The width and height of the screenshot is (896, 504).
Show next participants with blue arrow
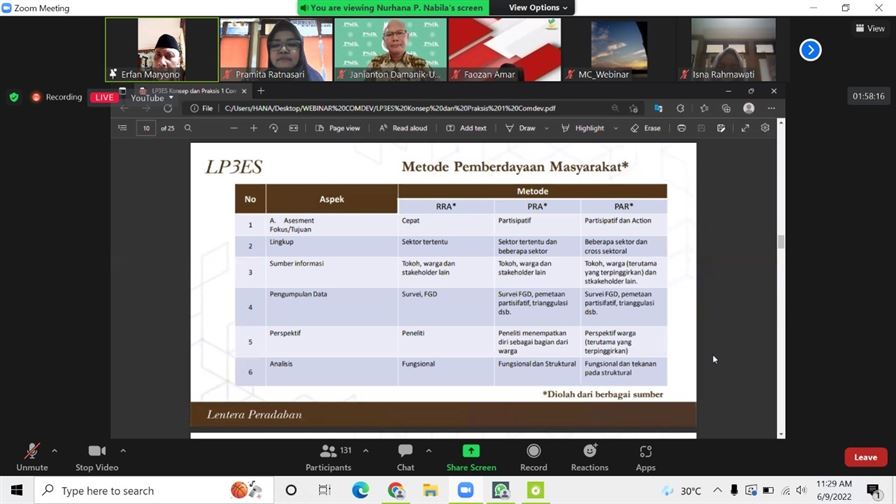(x=810, y=50)
